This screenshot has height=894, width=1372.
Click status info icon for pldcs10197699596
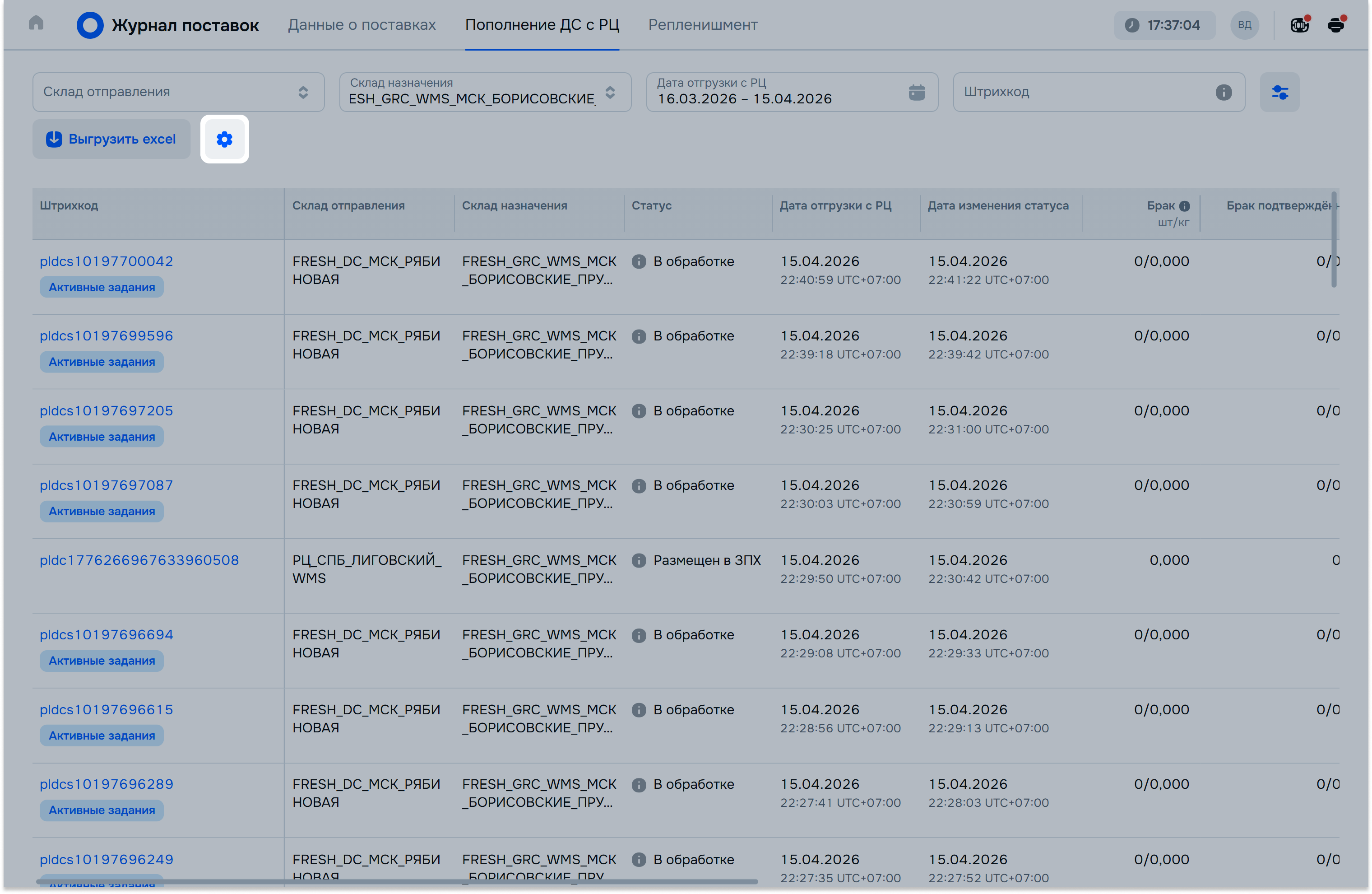click(x=639, y=336)
